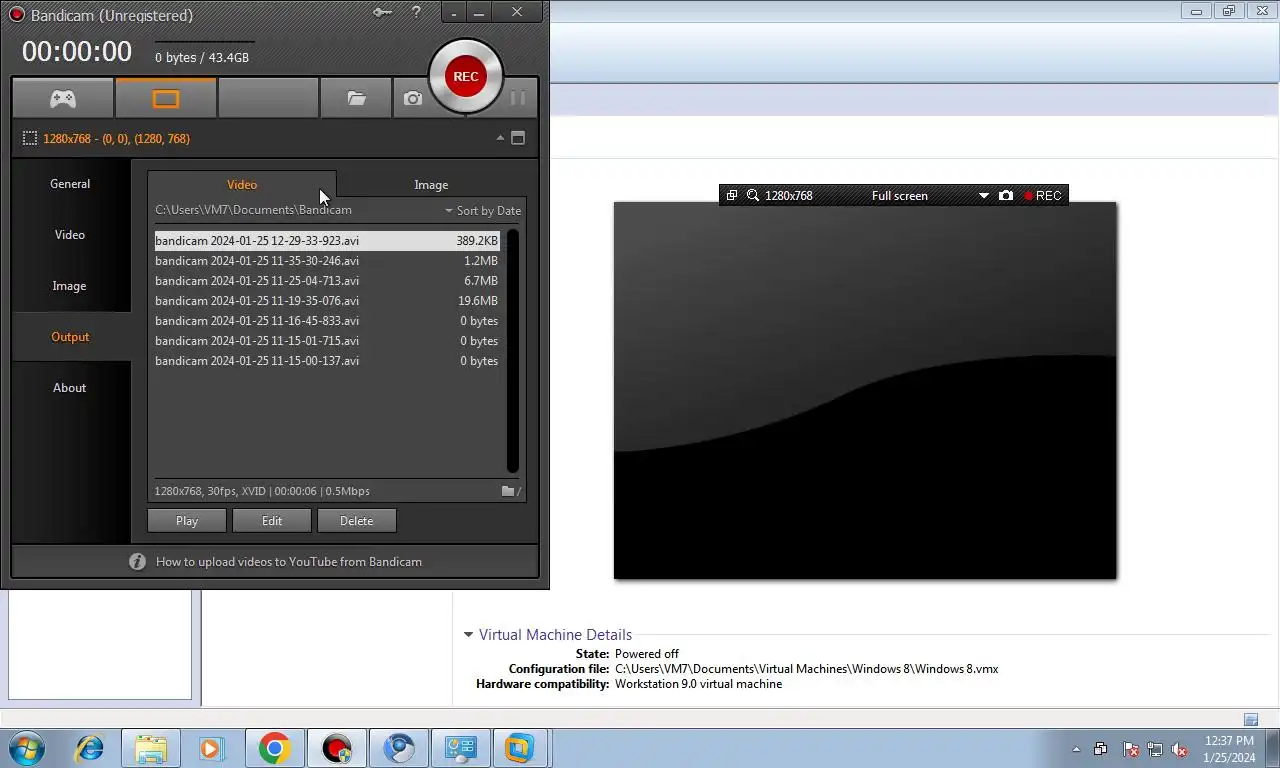The height and width of the screenshot is (768, 1280).
Task: Click 1280x768 size on overlay bar
Action: pos(789,196)
